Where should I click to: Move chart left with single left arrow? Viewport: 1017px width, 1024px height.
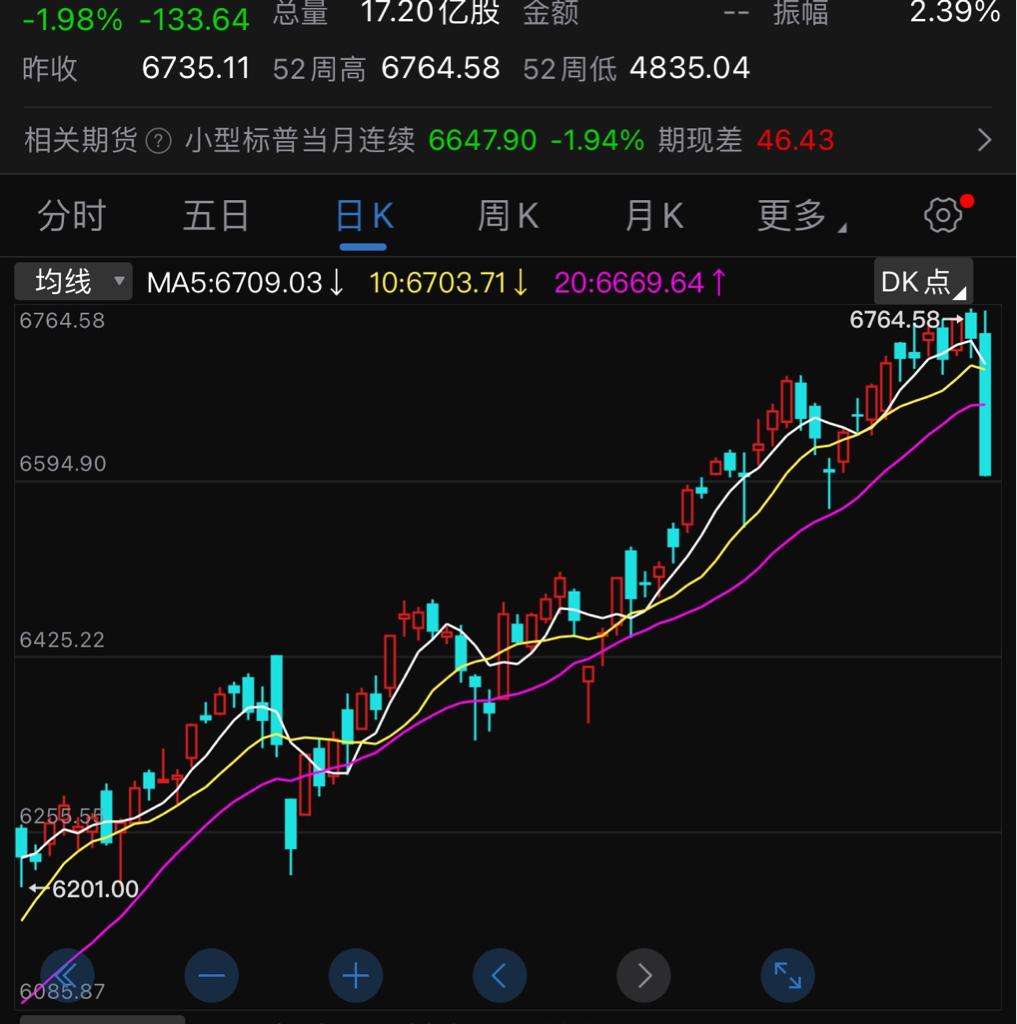500,976
